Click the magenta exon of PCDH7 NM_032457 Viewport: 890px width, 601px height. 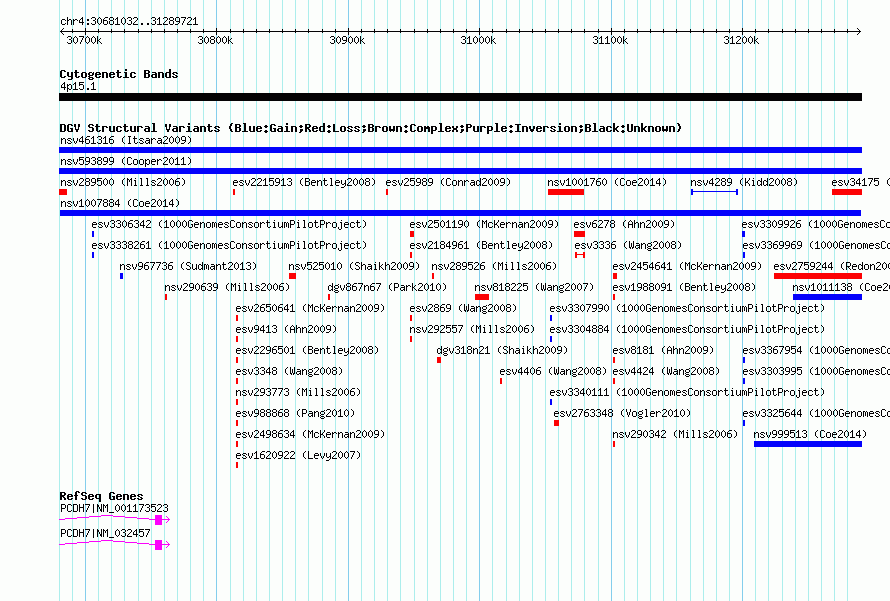click(x=159, y=545)
